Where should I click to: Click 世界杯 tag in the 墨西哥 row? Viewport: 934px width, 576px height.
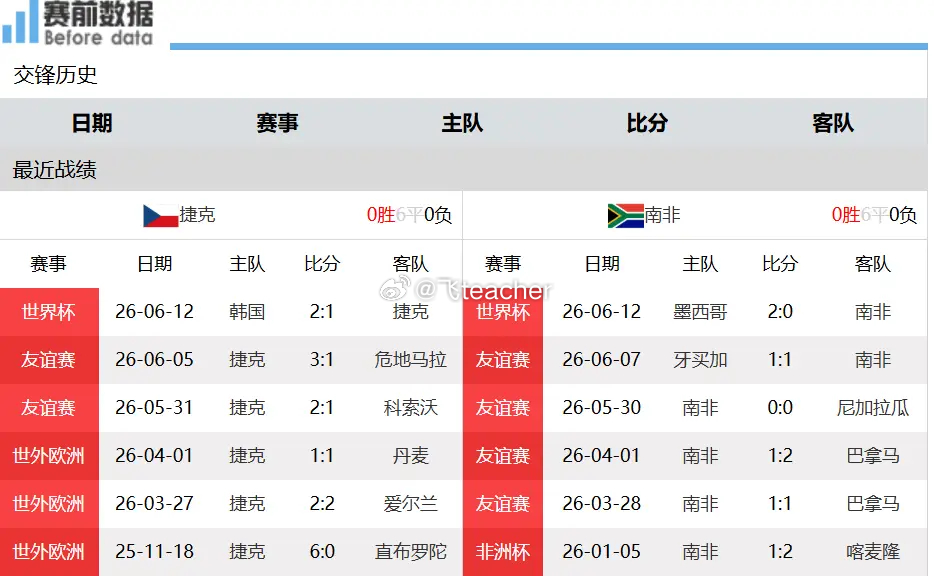(x=503, y=312)
